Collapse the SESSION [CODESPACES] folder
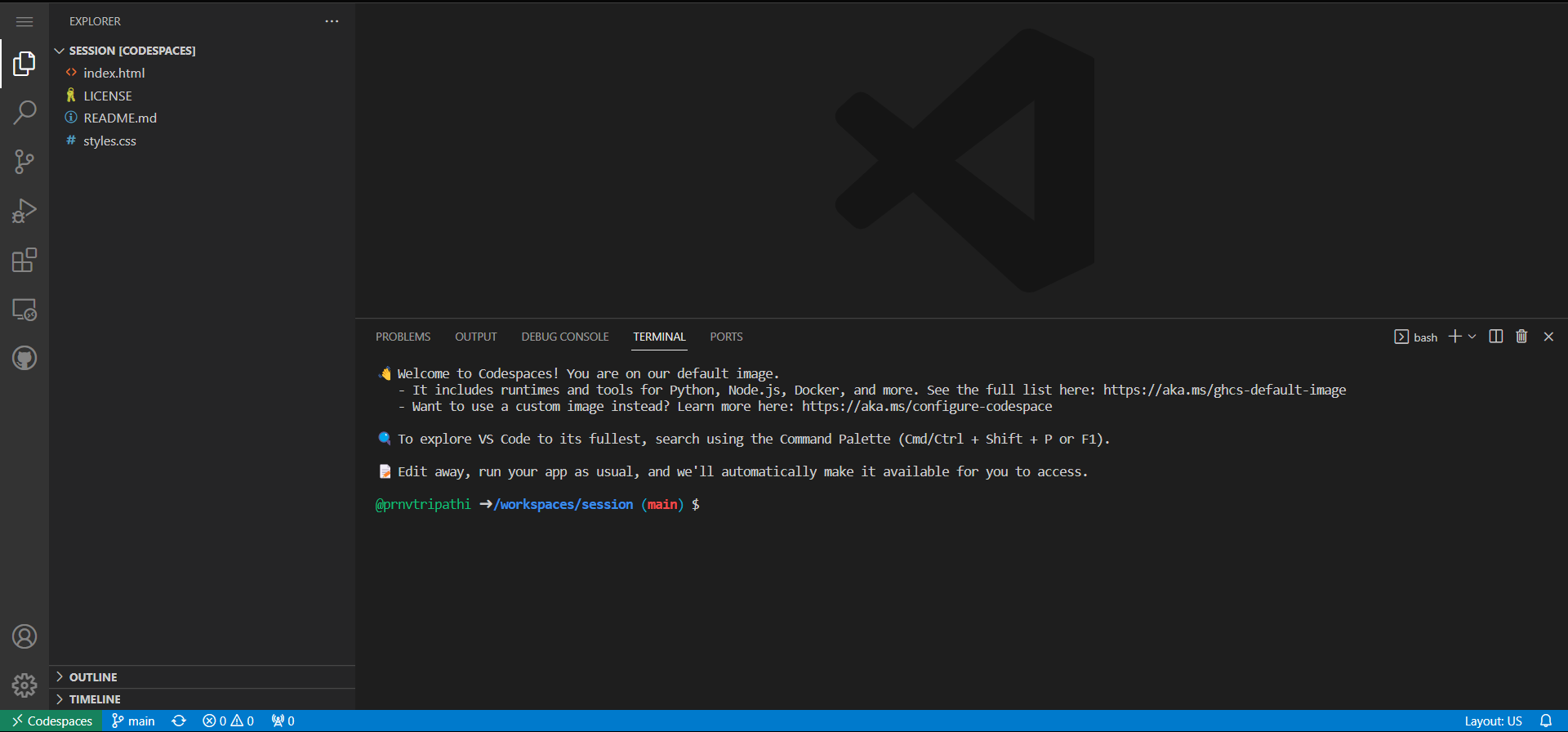The height and width of the screenshot is (732, 1568). point(203,51)
